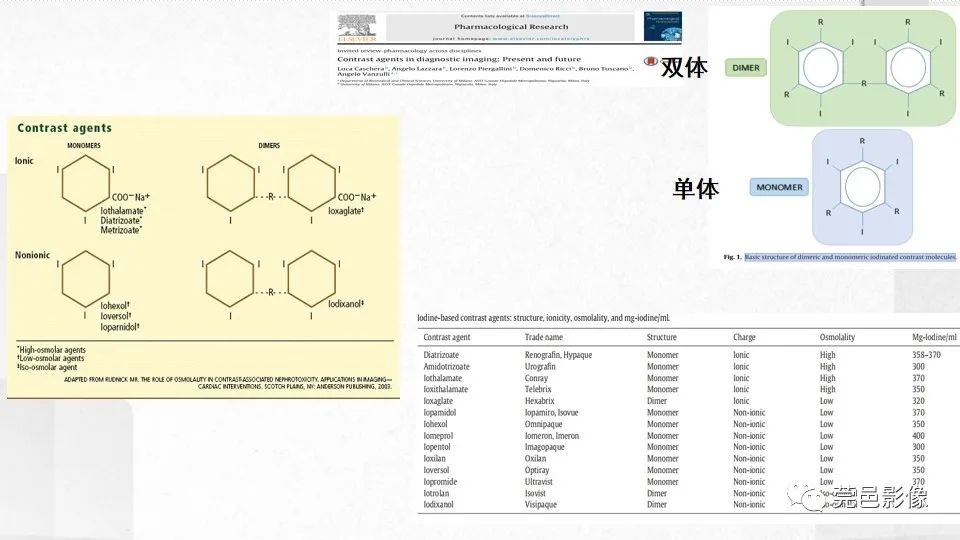Click the 'Iodixanol' label under nonionic dimer

click(346, 304)
